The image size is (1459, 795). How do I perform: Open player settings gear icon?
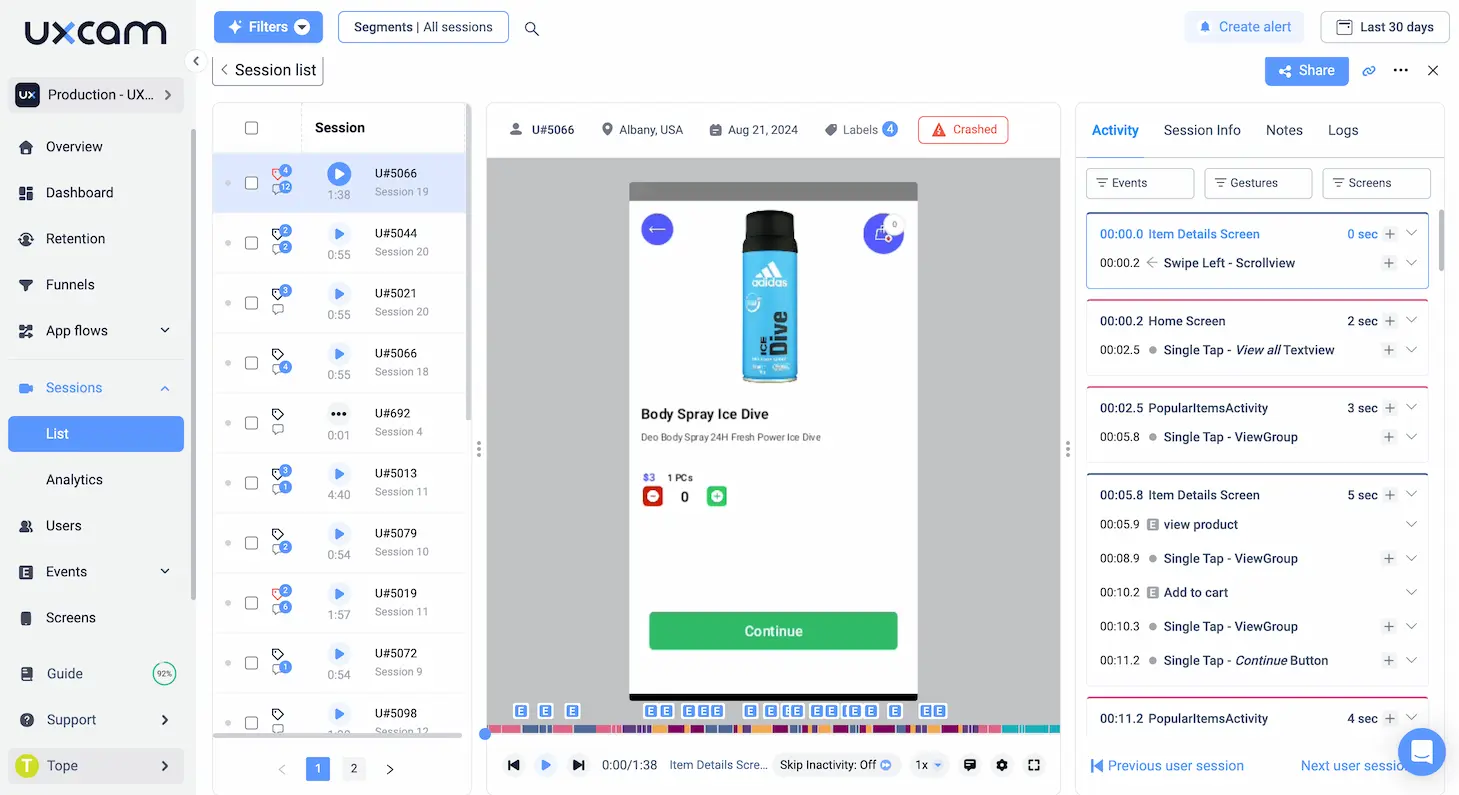(1002, 765)
